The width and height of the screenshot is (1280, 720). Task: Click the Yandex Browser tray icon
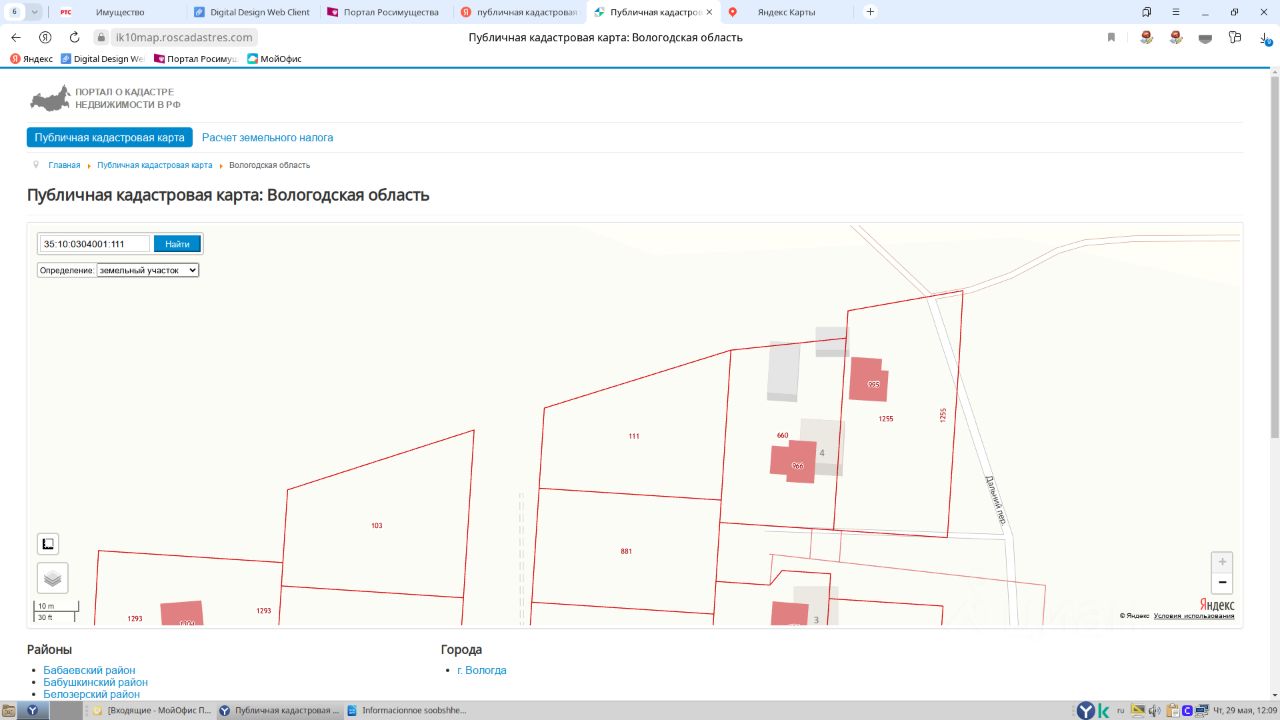[1085, 711]
